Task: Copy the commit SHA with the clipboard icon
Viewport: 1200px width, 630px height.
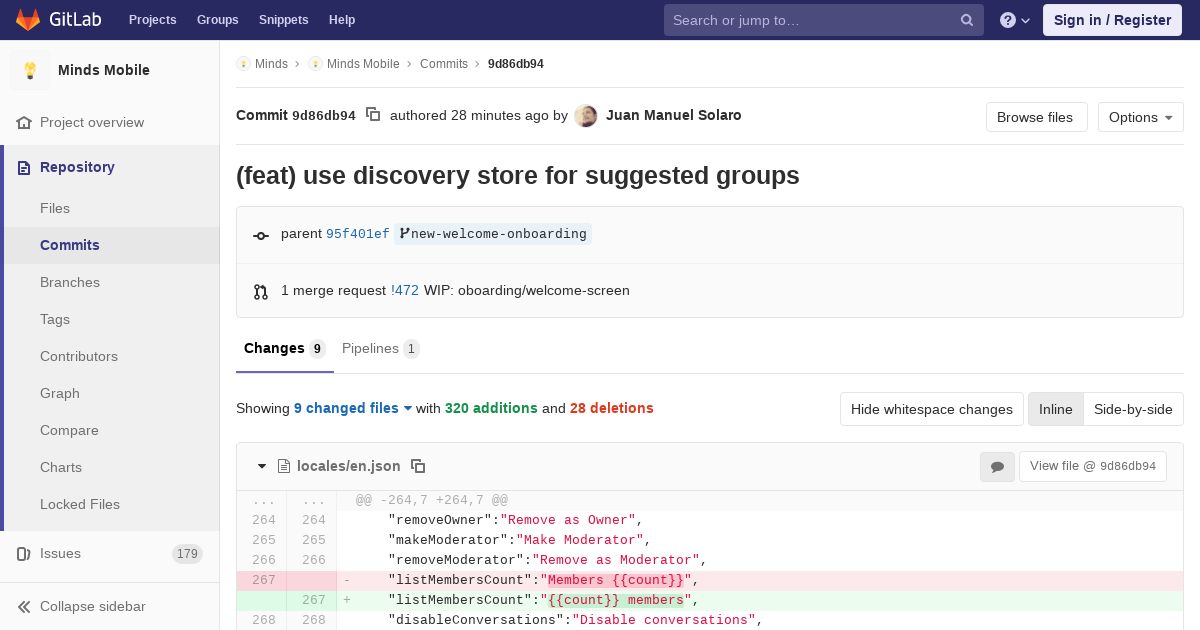Action: point(373,115)
